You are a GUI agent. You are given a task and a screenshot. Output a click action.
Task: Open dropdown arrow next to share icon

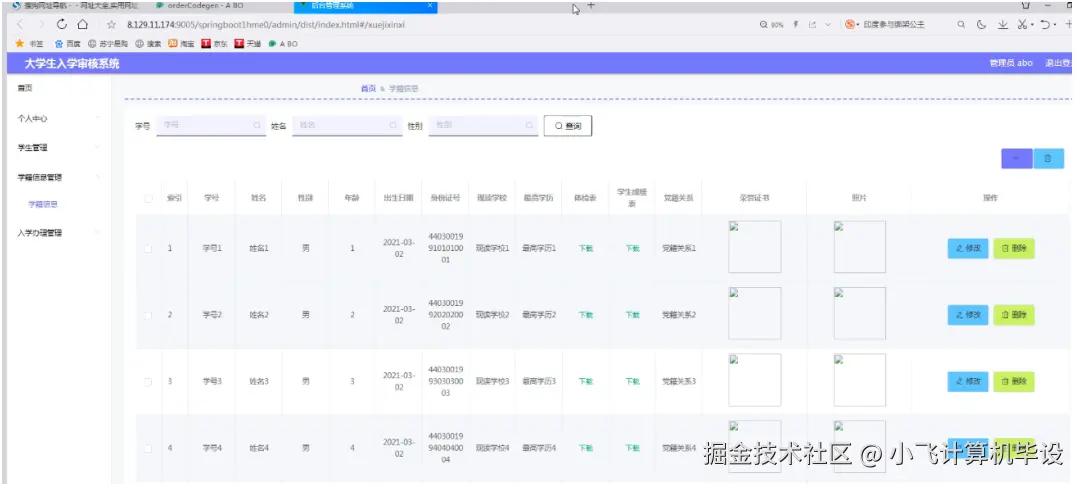tap(828, 25)
